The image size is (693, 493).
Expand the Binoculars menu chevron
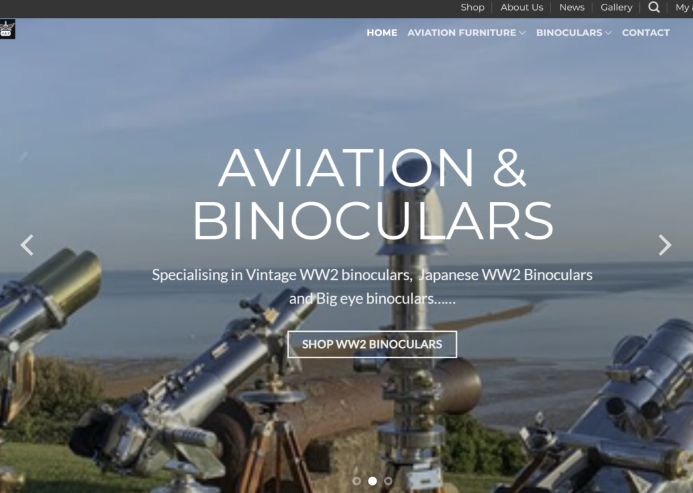pos(609,33)
